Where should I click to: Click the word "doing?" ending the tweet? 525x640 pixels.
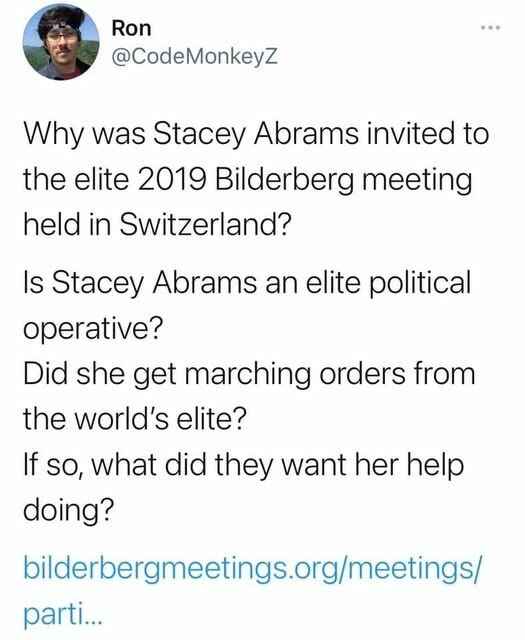pos(68,511)
